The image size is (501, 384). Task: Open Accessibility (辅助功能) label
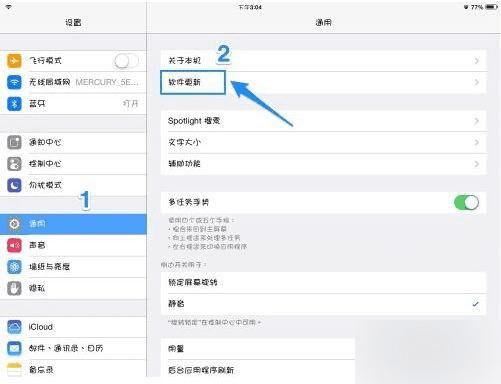coord(184,164)
